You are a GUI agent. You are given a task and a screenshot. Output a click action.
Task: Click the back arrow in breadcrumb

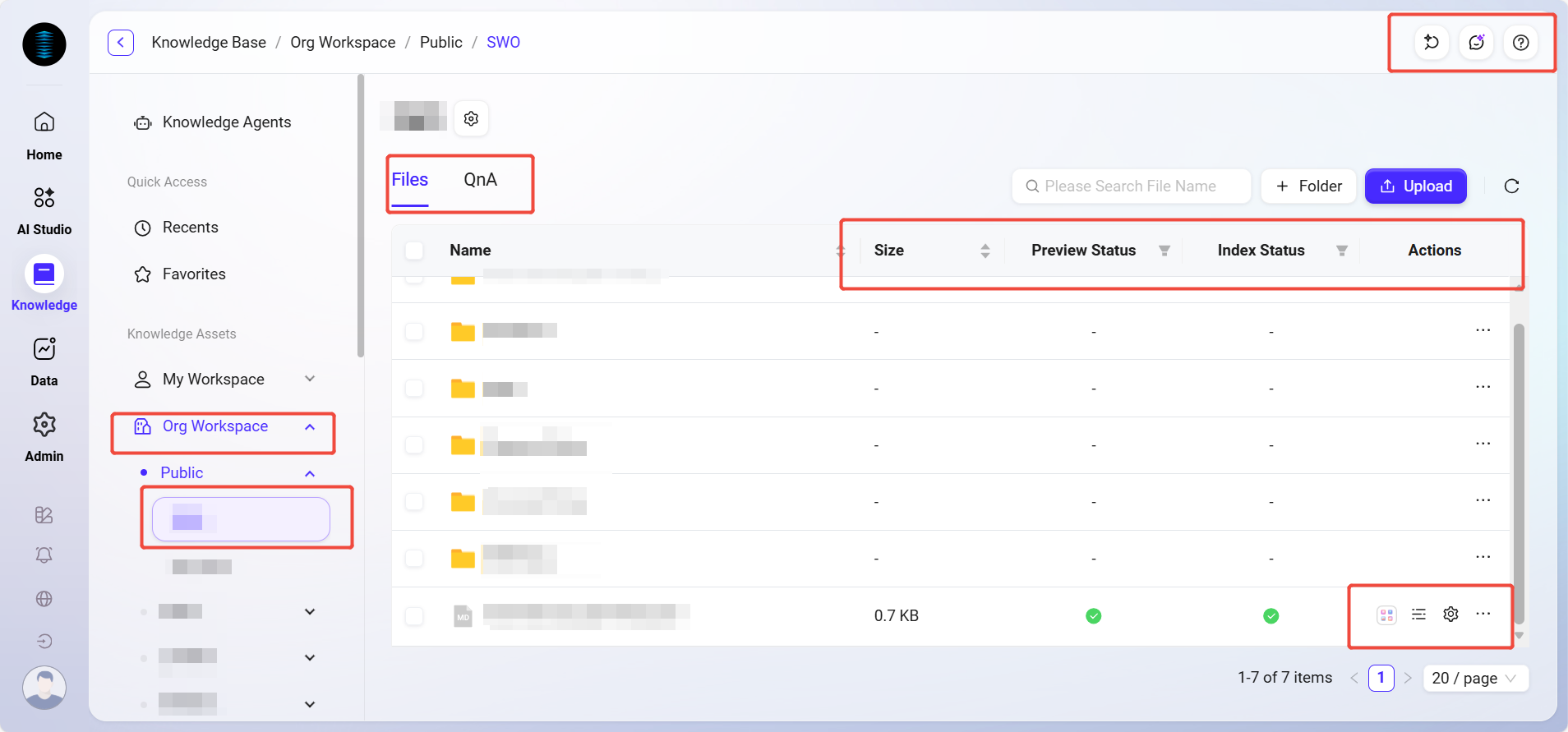[121, 43]
